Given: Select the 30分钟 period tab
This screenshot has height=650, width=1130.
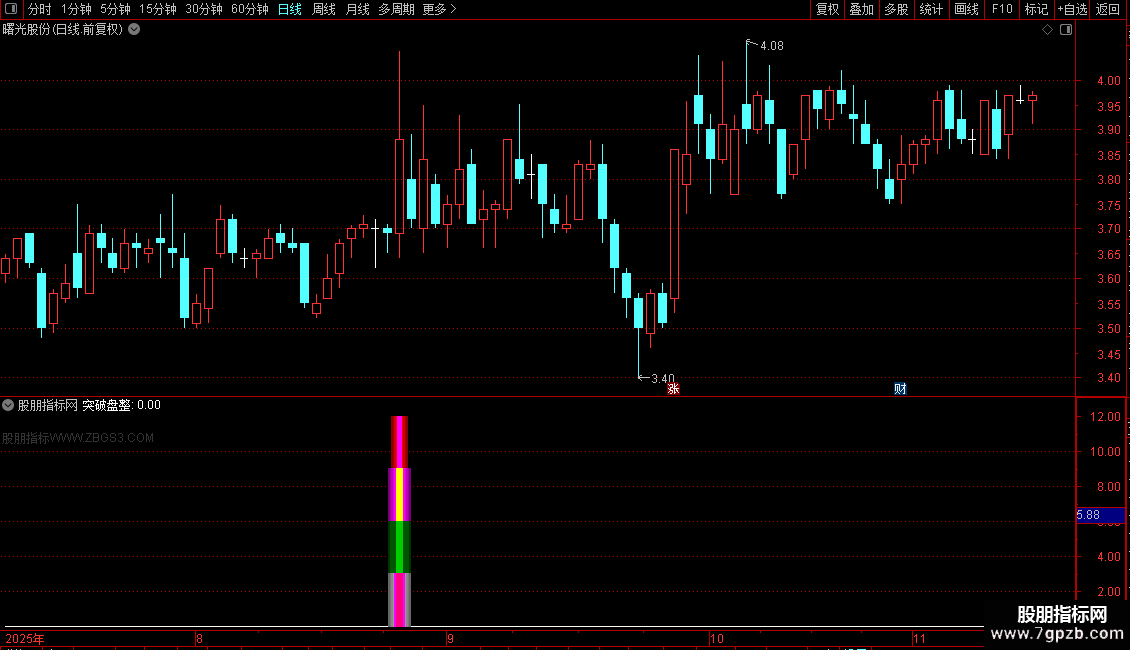Looking at the screenshot, I should tap(204, 9).
